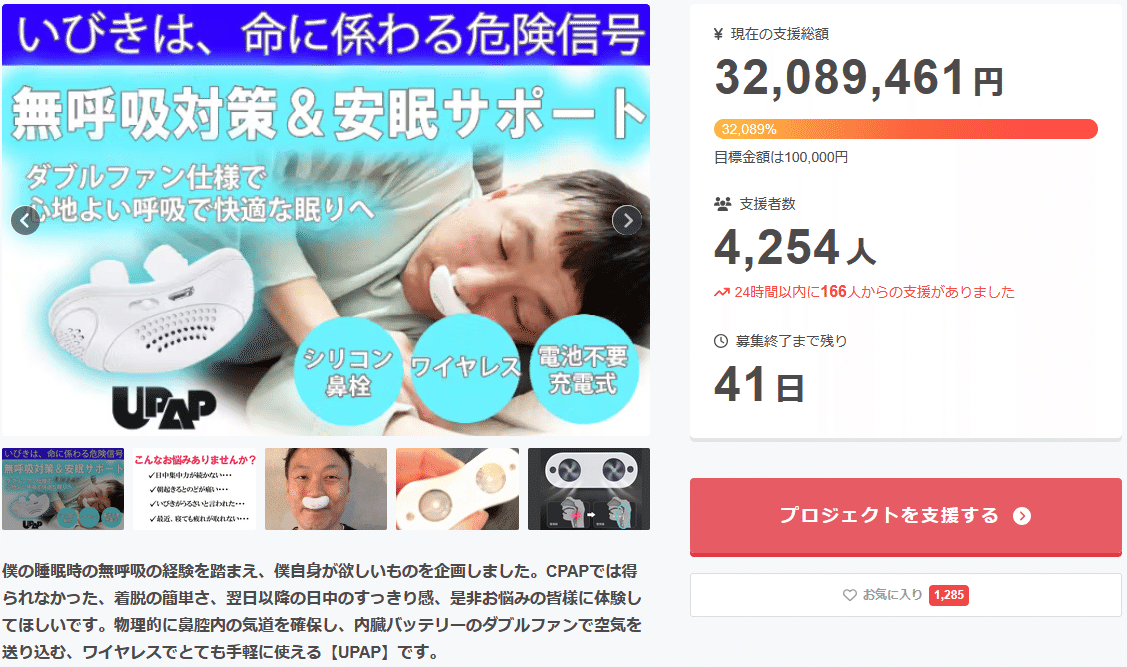This screenshot has width=1127, height=667.
Task: Click the clock icon near remaining days
Action: point(721,341)
